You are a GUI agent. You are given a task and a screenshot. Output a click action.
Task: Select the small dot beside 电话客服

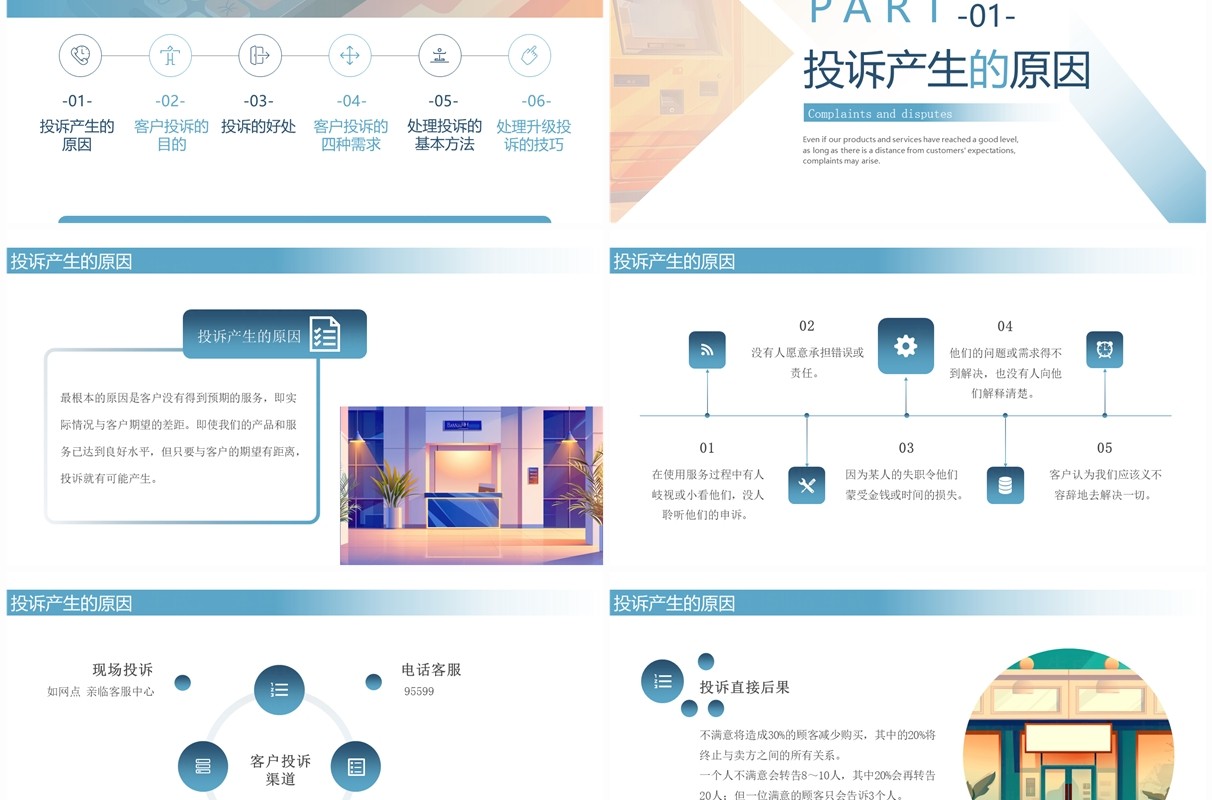pos(373,682)
